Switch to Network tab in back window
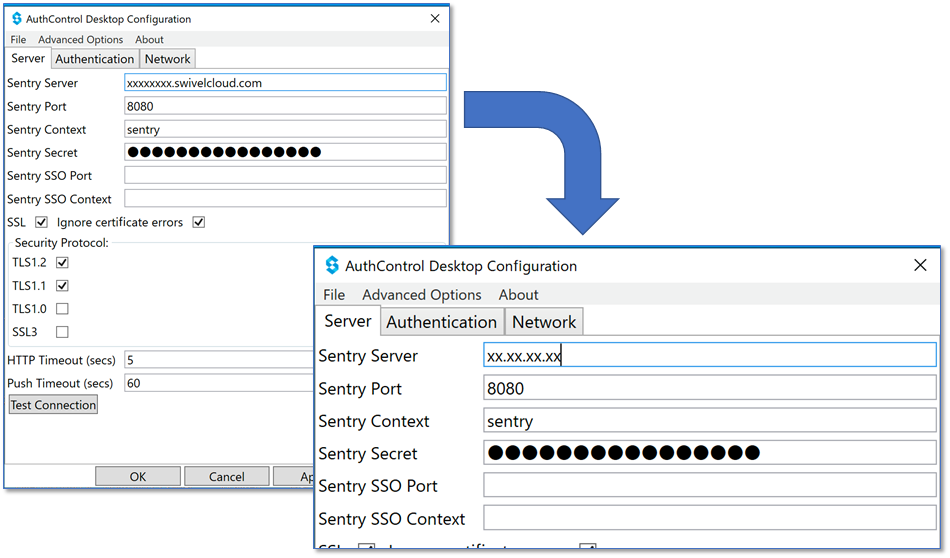The height and width of the screenshot is (558, 950). tap(167, 59)
